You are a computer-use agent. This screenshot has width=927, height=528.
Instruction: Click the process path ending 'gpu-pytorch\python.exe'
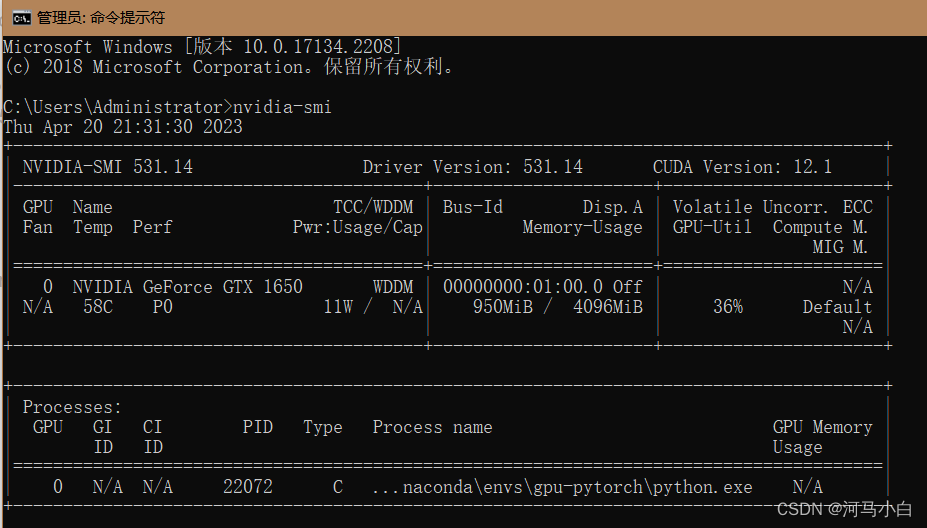(563, 487)
